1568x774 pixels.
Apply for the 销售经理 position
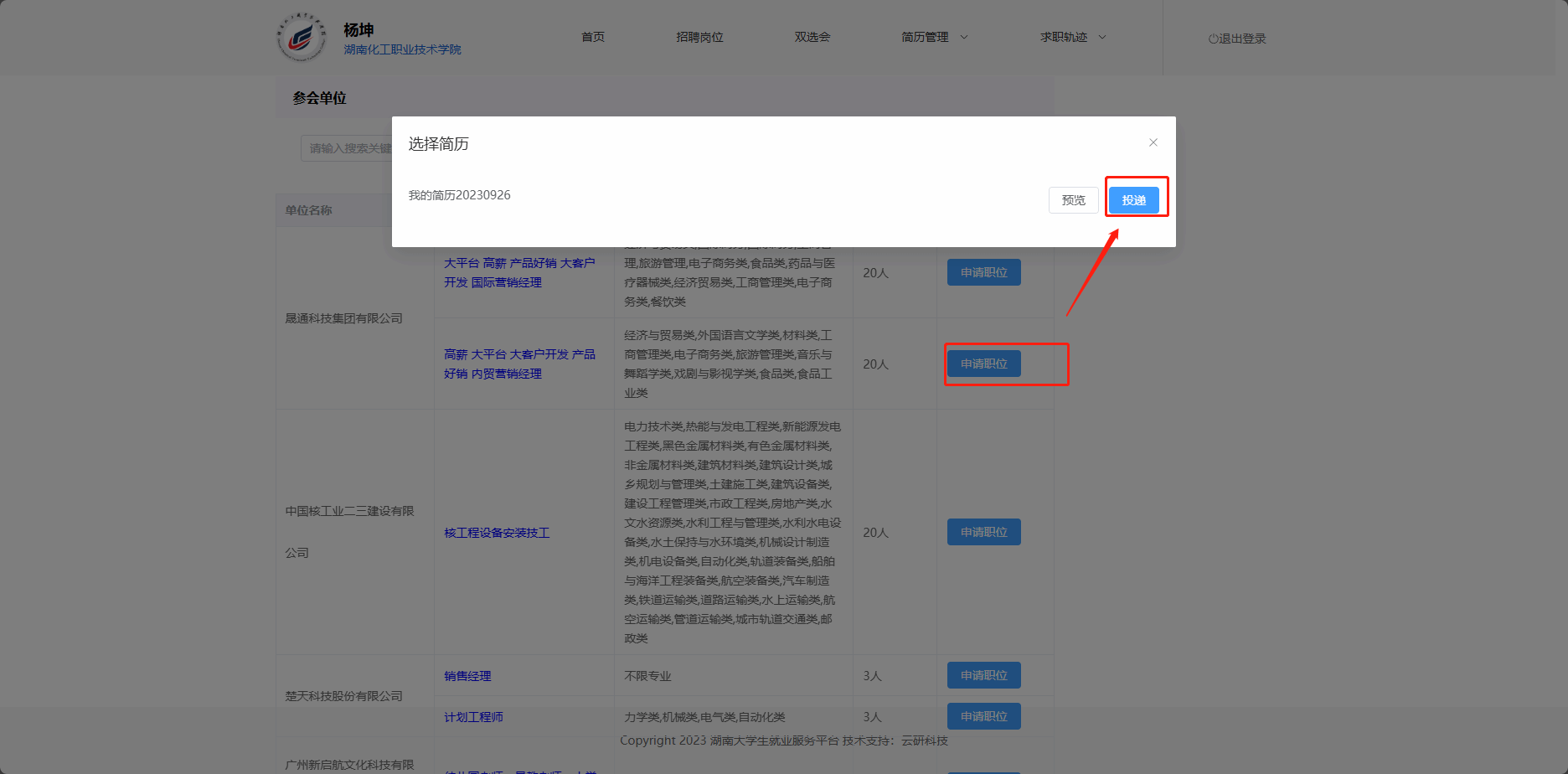pos(983,675)
